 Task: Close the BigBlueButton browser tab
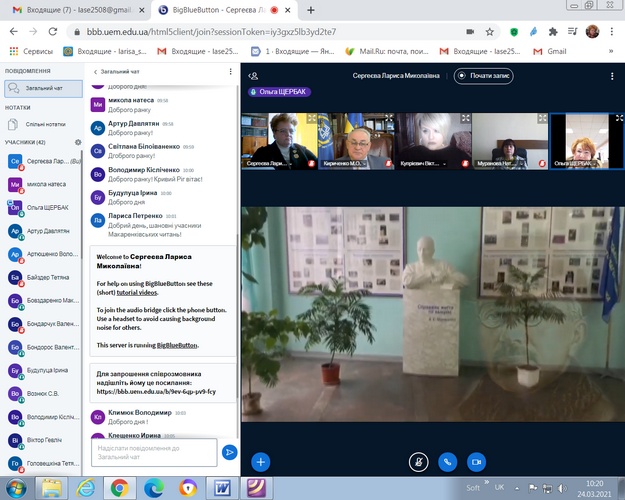point(288,10)
